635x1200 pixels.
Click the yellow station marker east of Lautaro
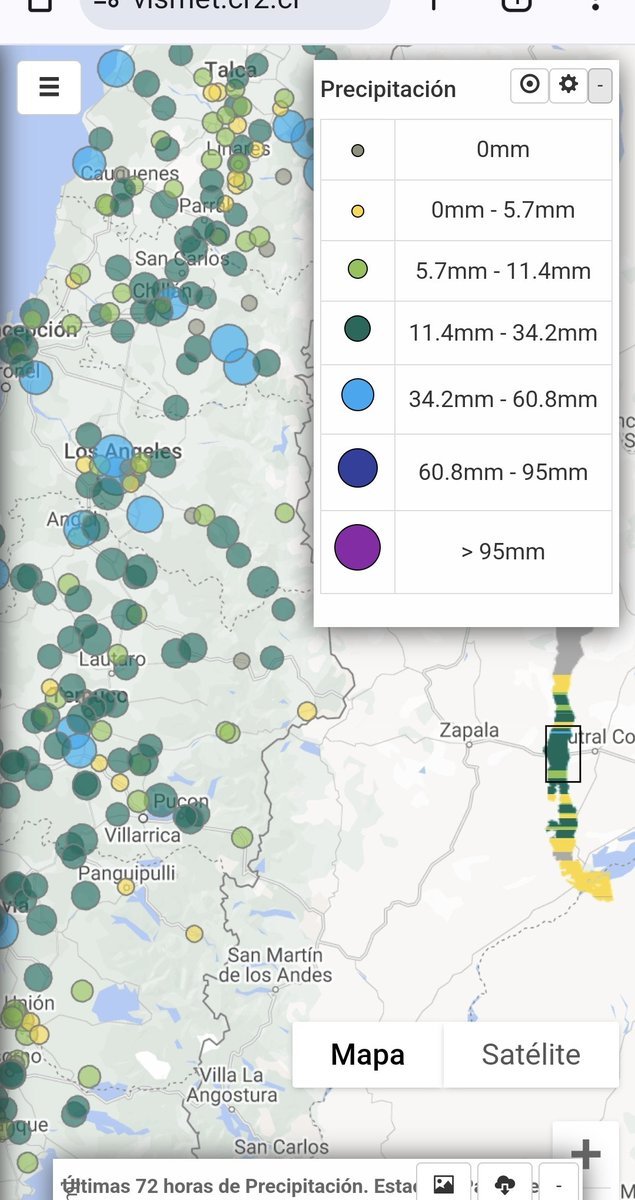(x=307, y=711)
